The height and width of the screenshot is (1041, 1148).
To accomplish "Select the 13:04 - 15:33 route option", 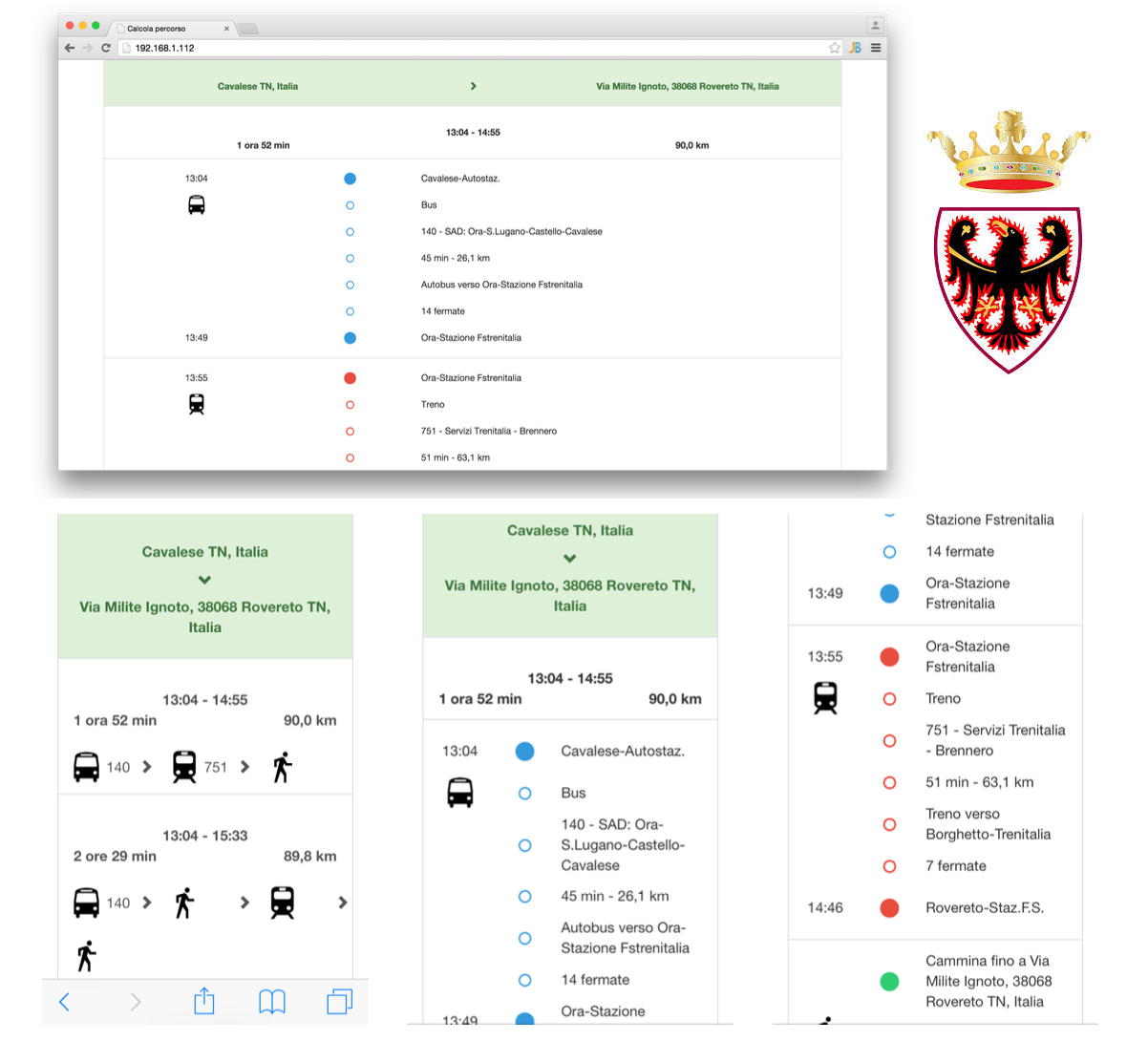I will click(204, 836).
